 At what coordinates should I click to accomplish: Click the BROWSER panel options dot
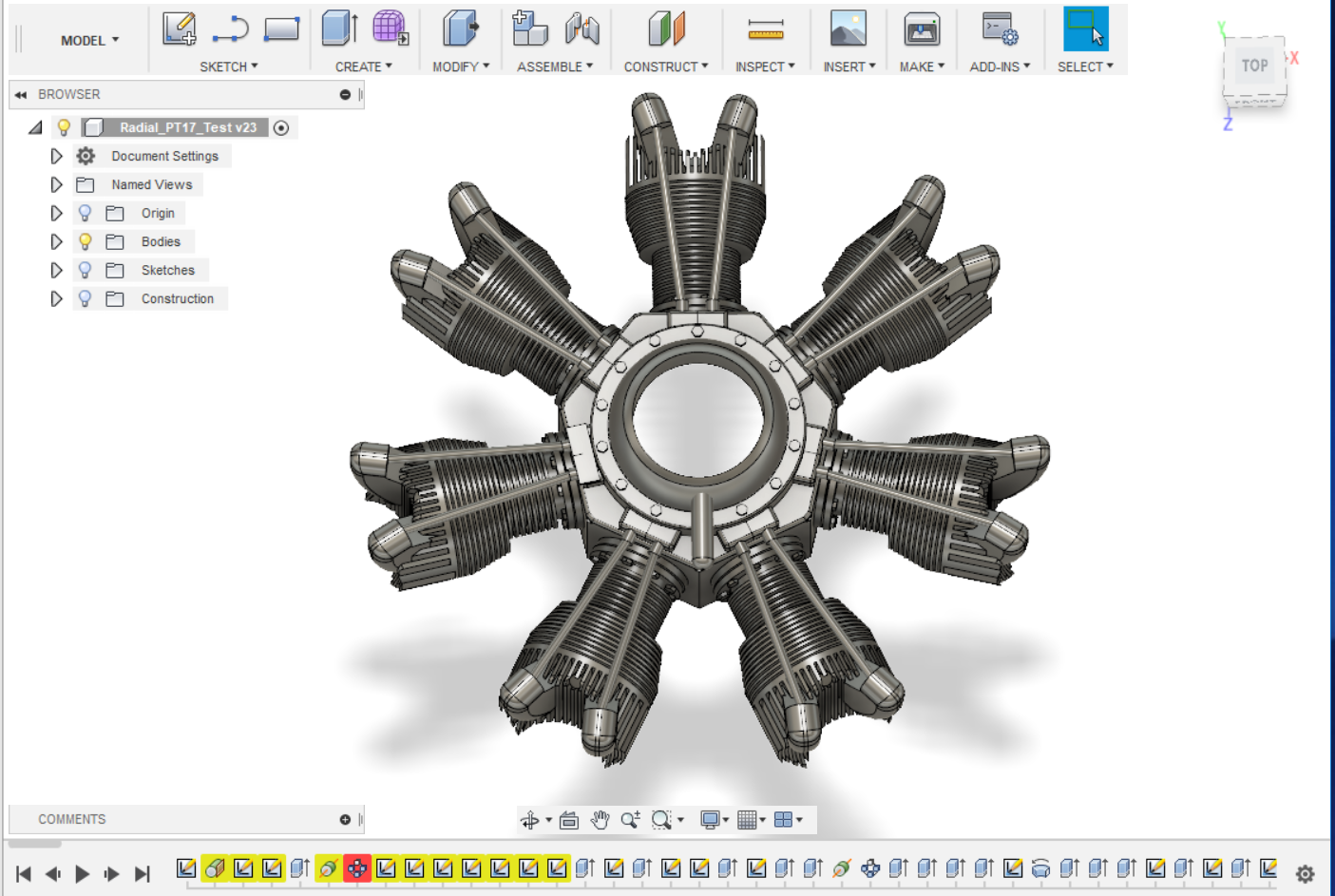click(x=345, y=95)
